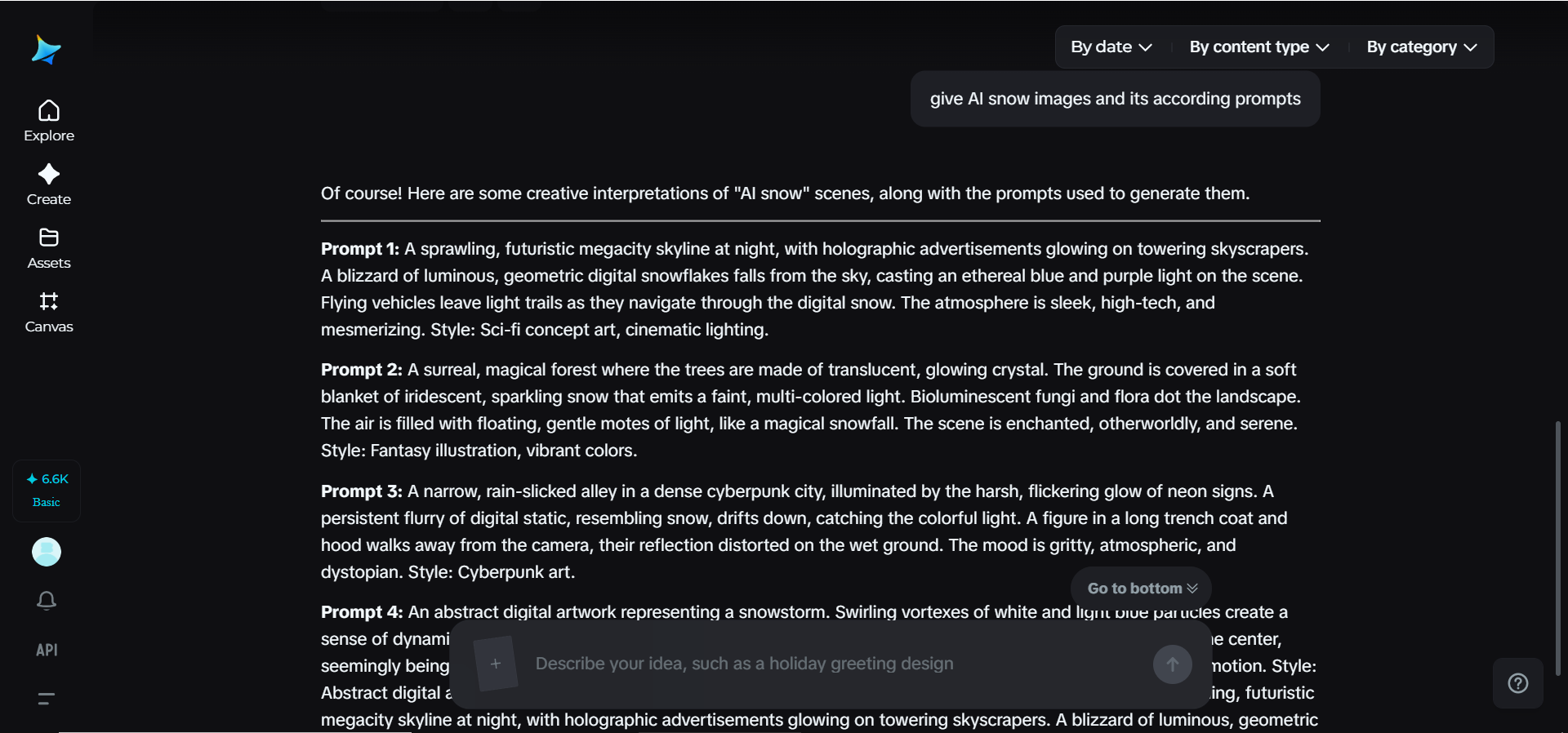
Task: Open the Explore home page
Action: point(49,121)
